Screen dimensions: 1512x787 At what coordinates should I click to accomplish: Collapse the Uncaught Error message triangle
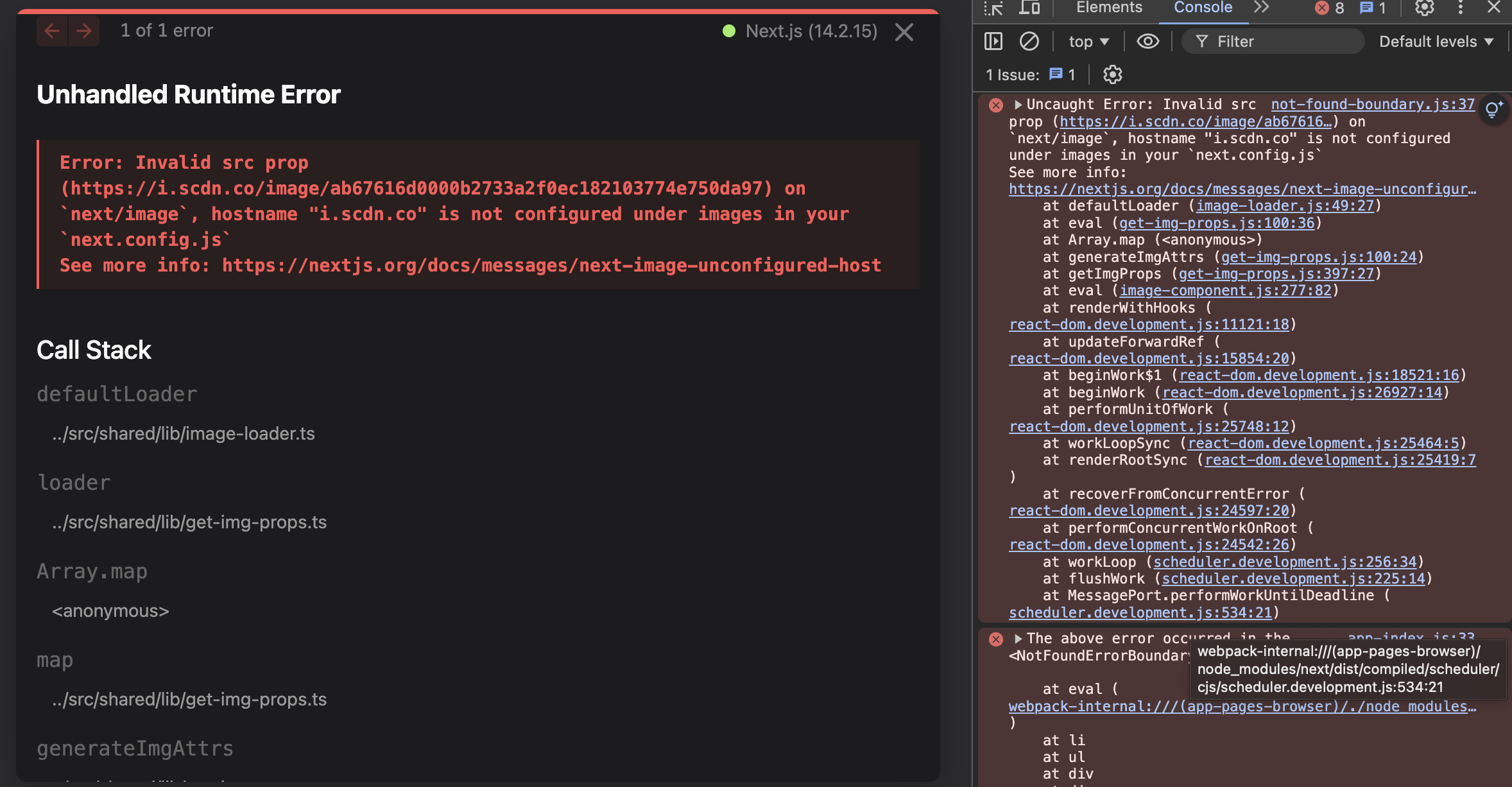click(1018, 105)
